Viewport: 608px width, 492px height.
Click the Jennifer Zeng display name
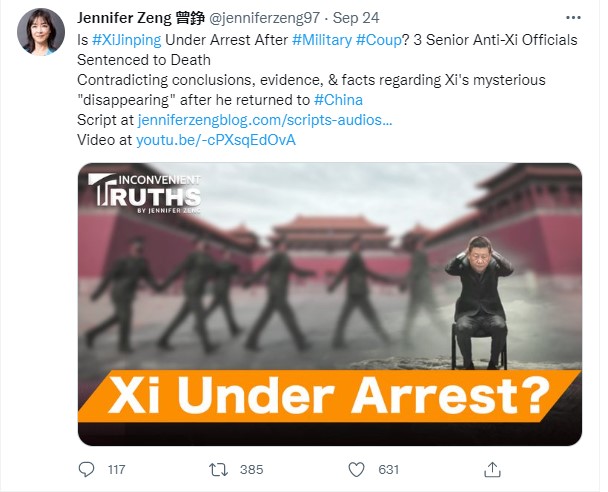click(141, 18)
